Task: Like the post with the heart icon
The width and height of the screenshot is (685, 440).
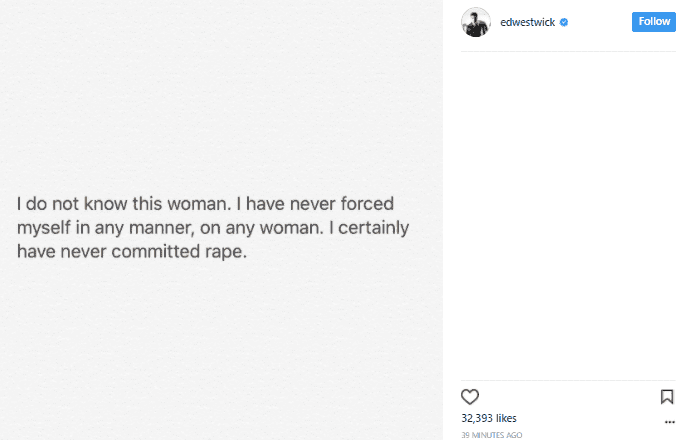Action: [x=470, y=396]
